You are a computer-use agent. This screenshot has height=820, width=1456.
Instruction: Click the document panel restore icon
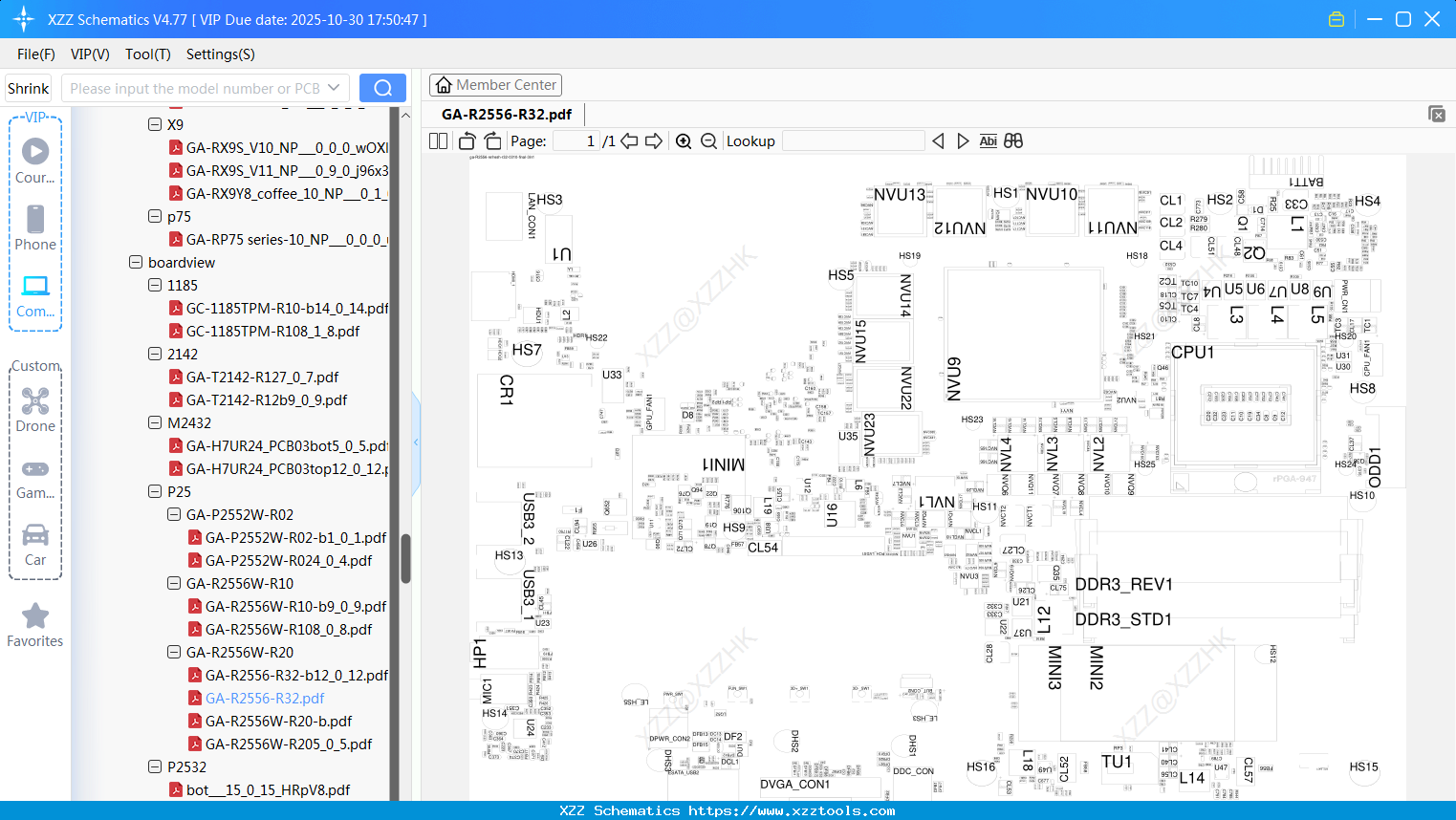point(1437,114)
